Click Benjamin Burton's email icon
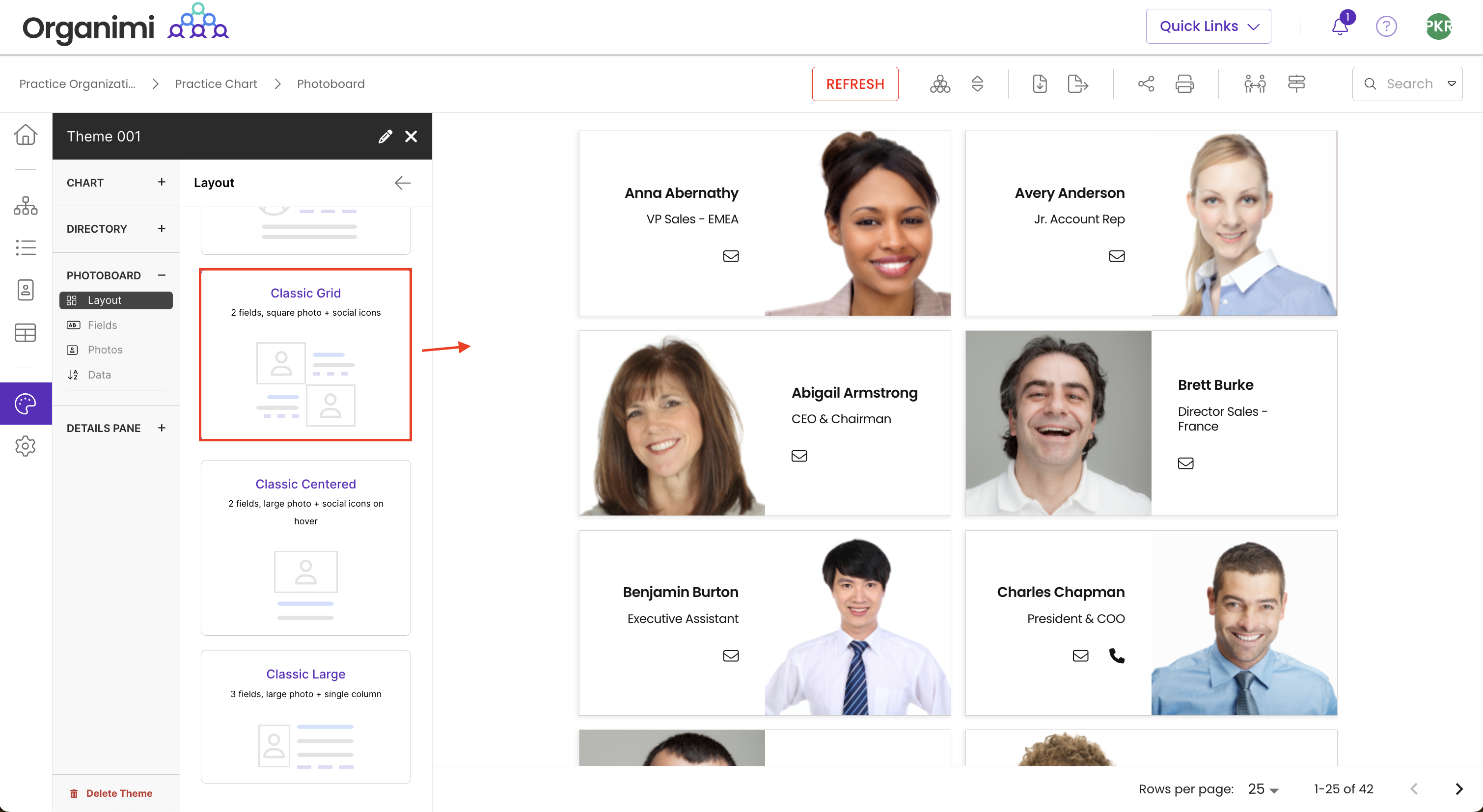This screenshot has height=812, width=1483. pyautogui.click(x=731, y=655)
